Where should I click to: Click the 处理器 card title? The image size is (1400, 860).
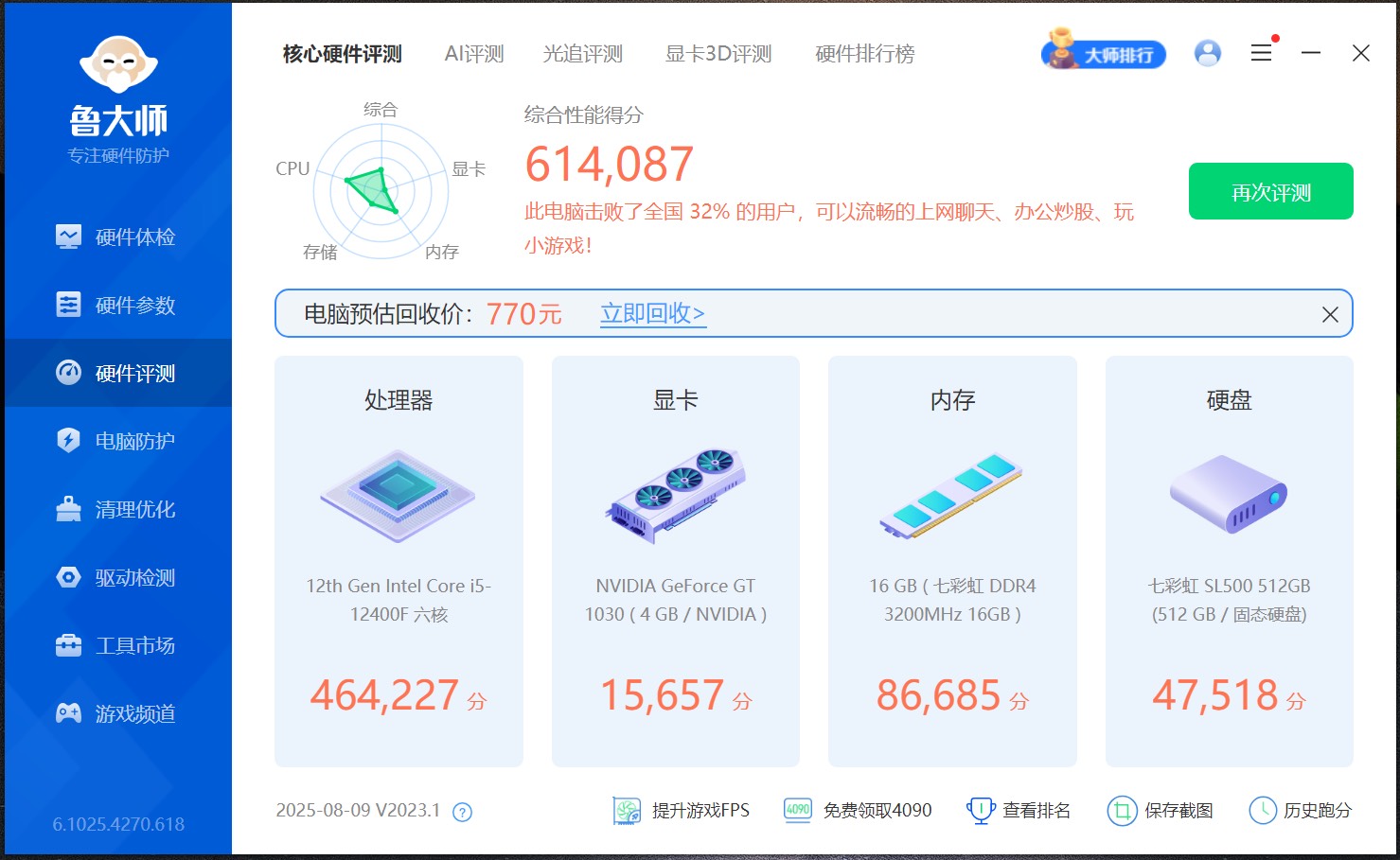[x=399, y=400]
